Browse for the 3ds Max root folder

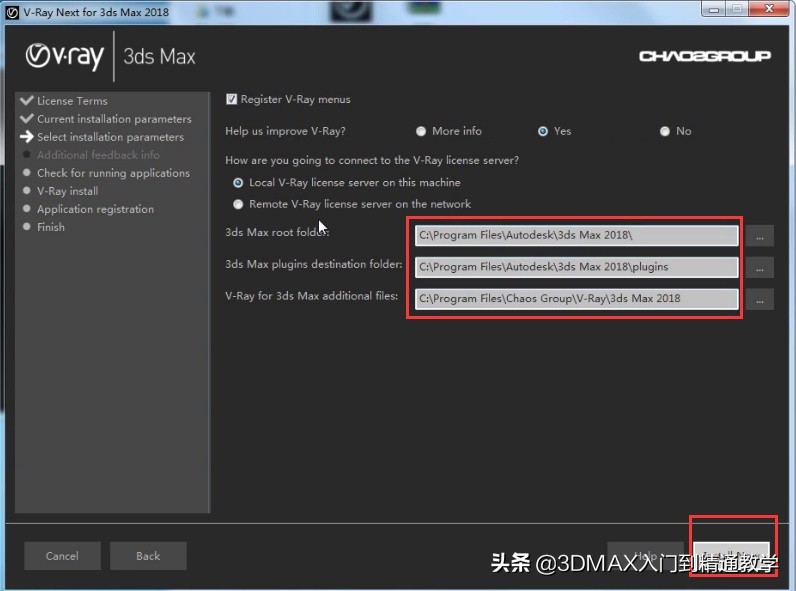tap(759, 236)
